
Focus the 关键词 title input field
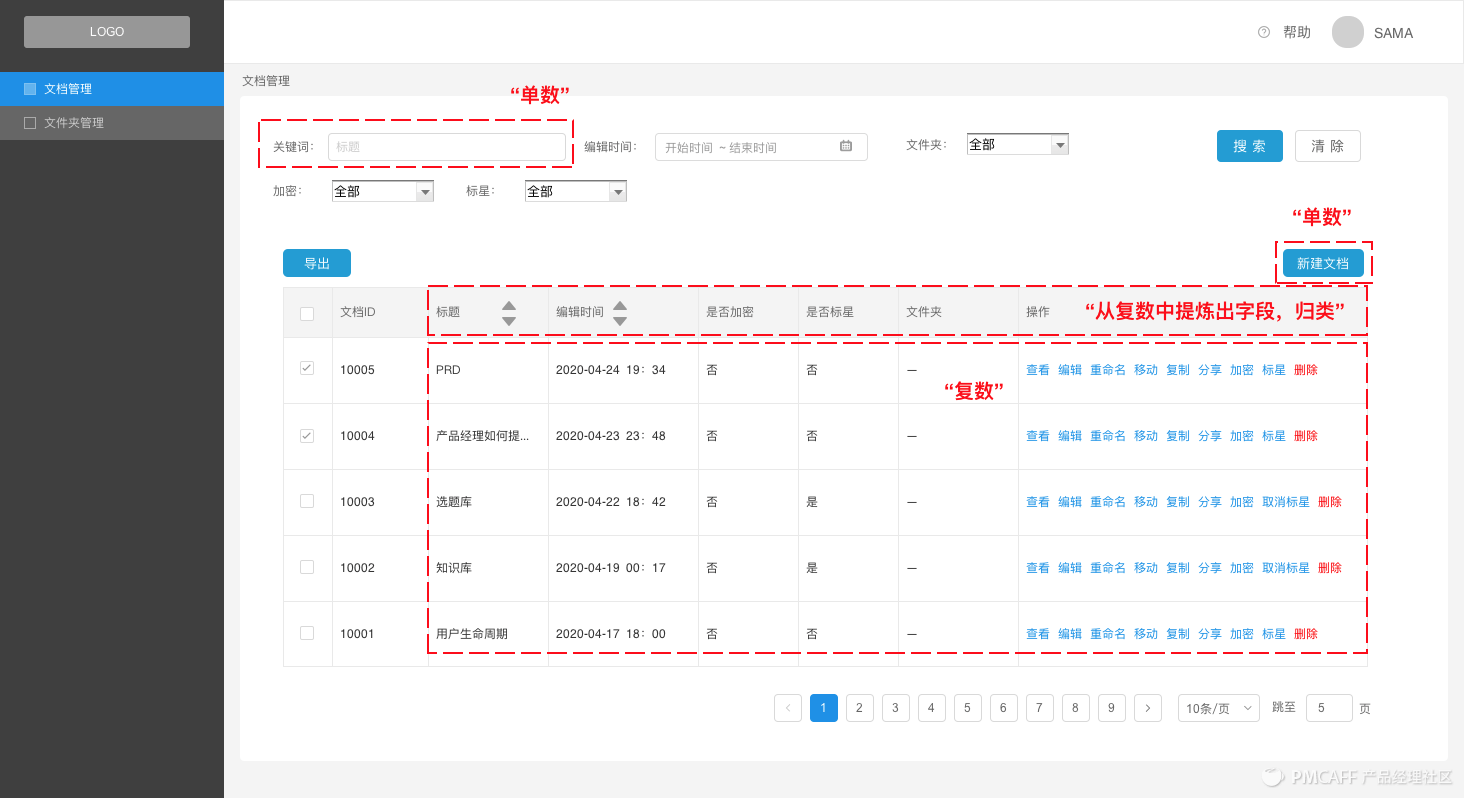(447, 147)
